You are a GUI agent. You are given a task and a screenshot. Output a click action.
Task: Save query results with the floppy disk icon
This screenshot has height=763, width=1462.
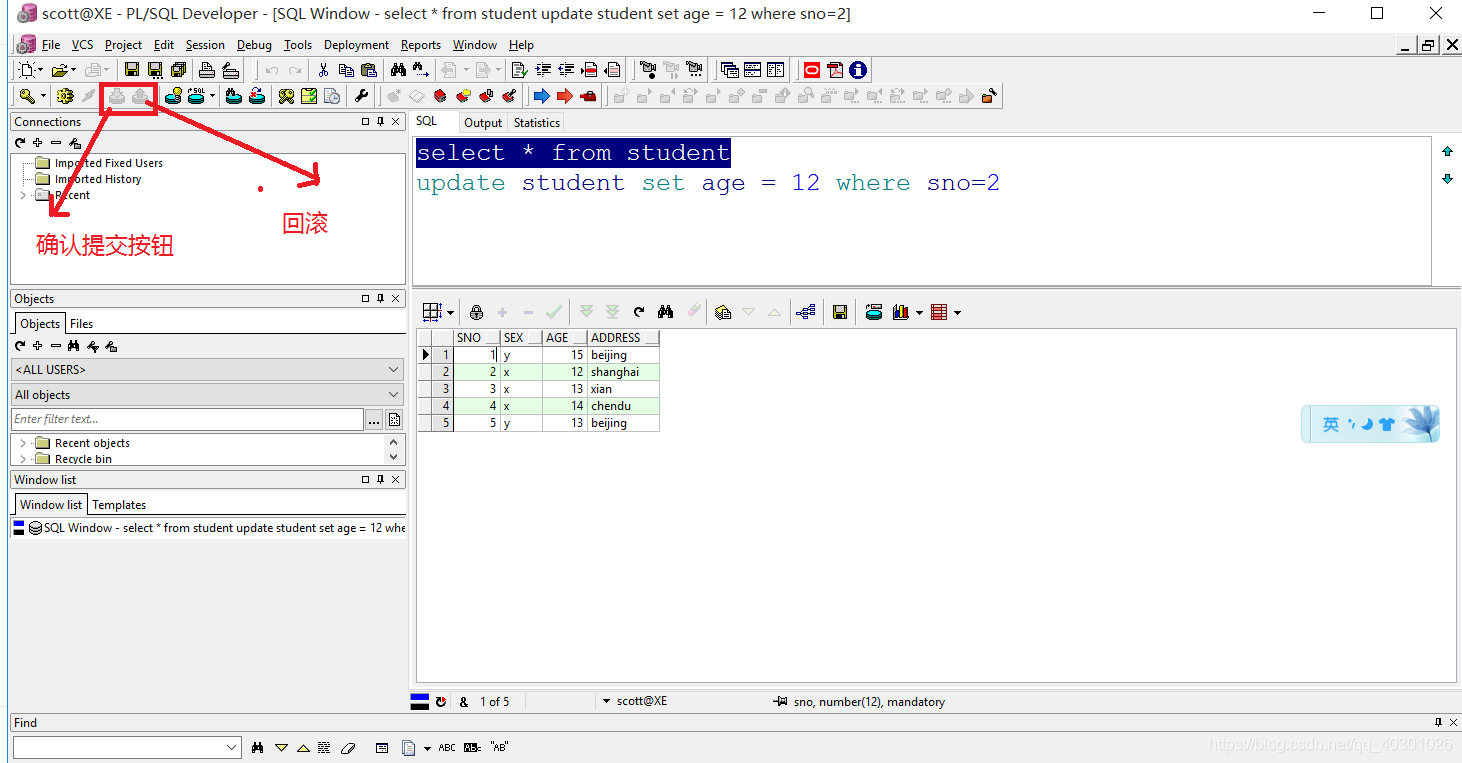pos(840,311)
